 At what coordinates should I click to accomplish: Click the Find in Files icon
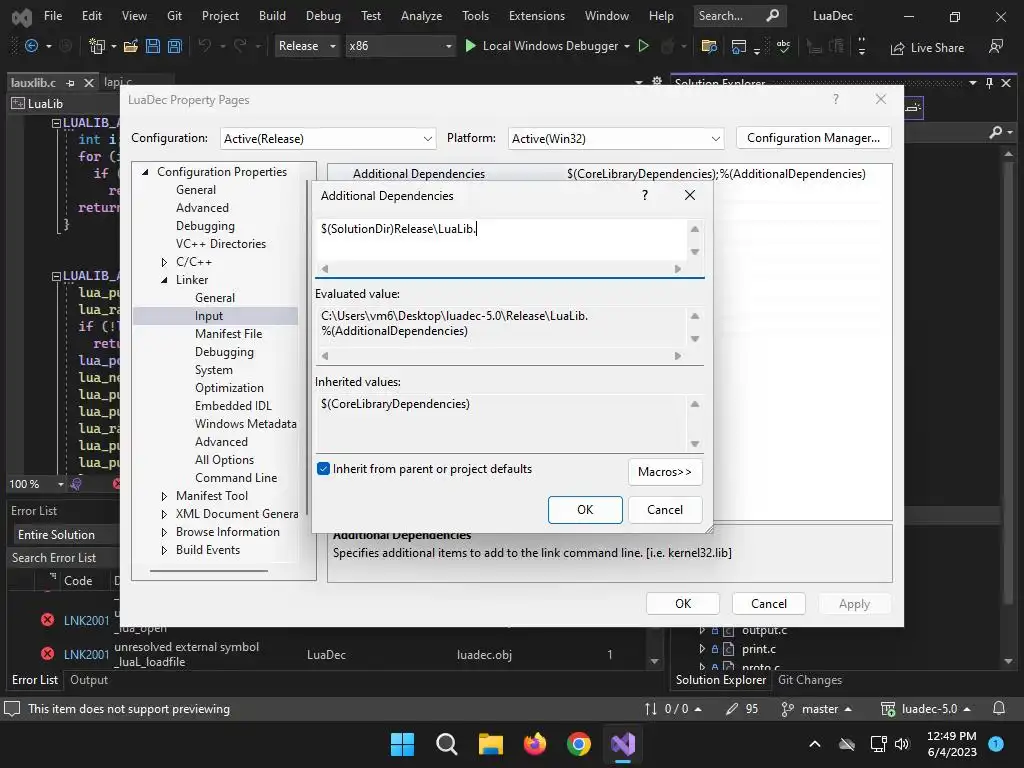click(709, 46)
